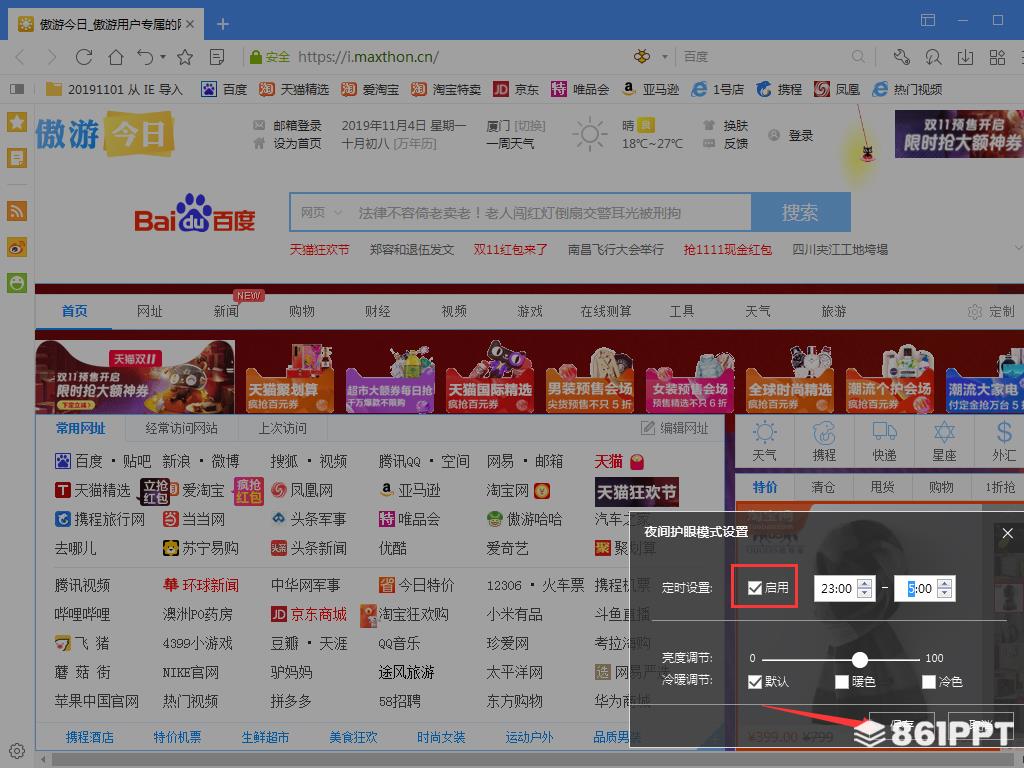Screen dimensions: 1024x768
Task: Switch to the 网址 navigation tab
Action: (x=150, y=312)
